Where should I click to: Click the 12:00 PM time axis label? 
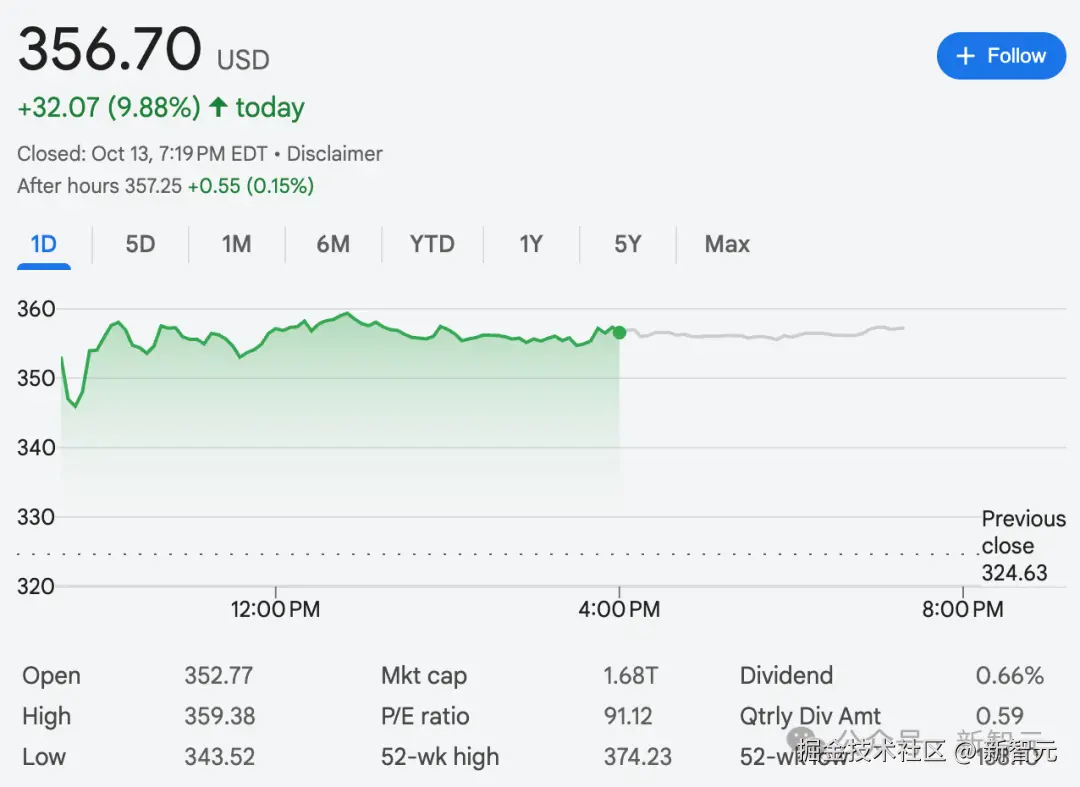(x=275, y=609)
